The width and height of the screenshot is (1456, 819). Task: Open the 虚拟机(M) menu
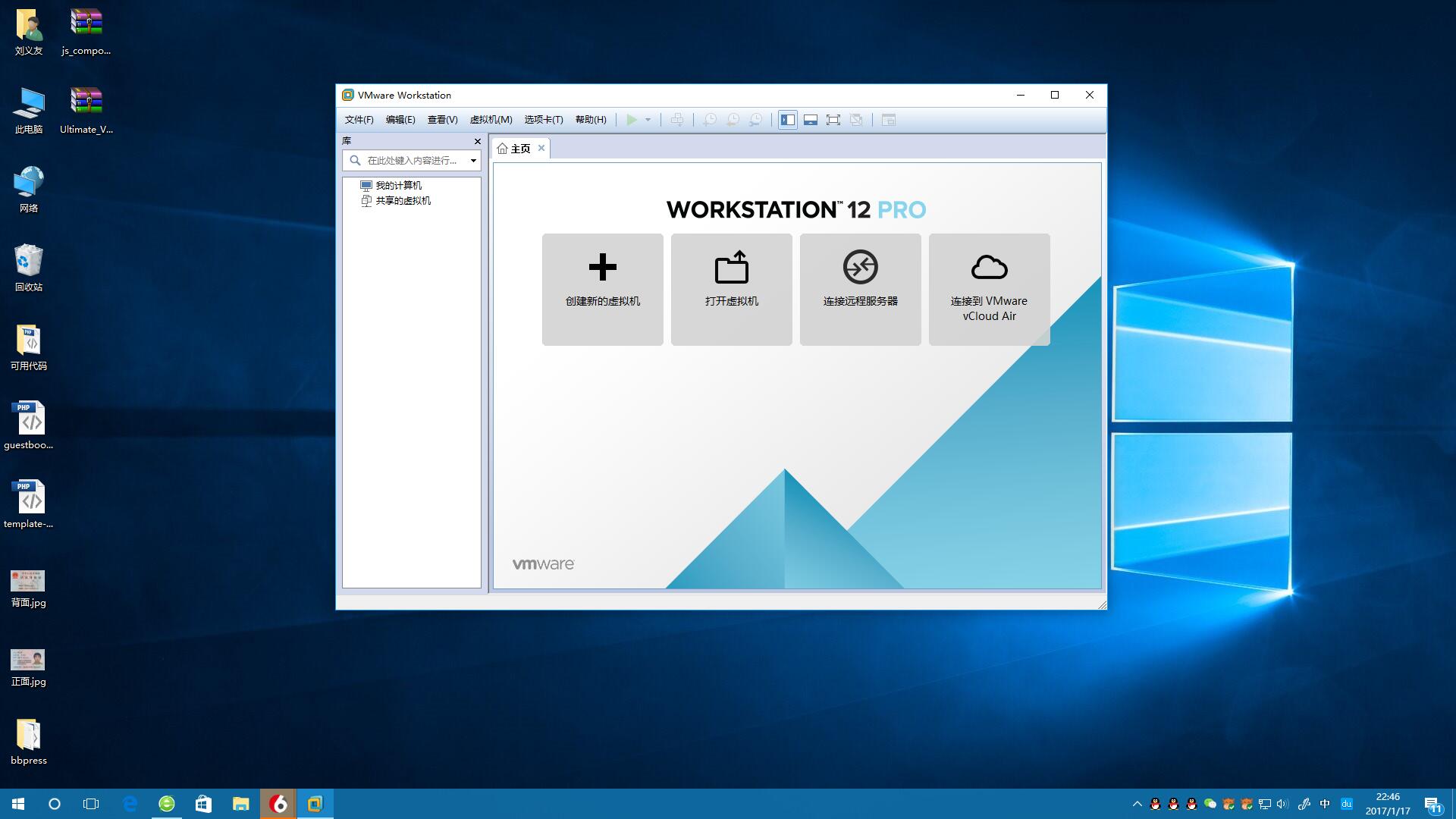point(491,120)
